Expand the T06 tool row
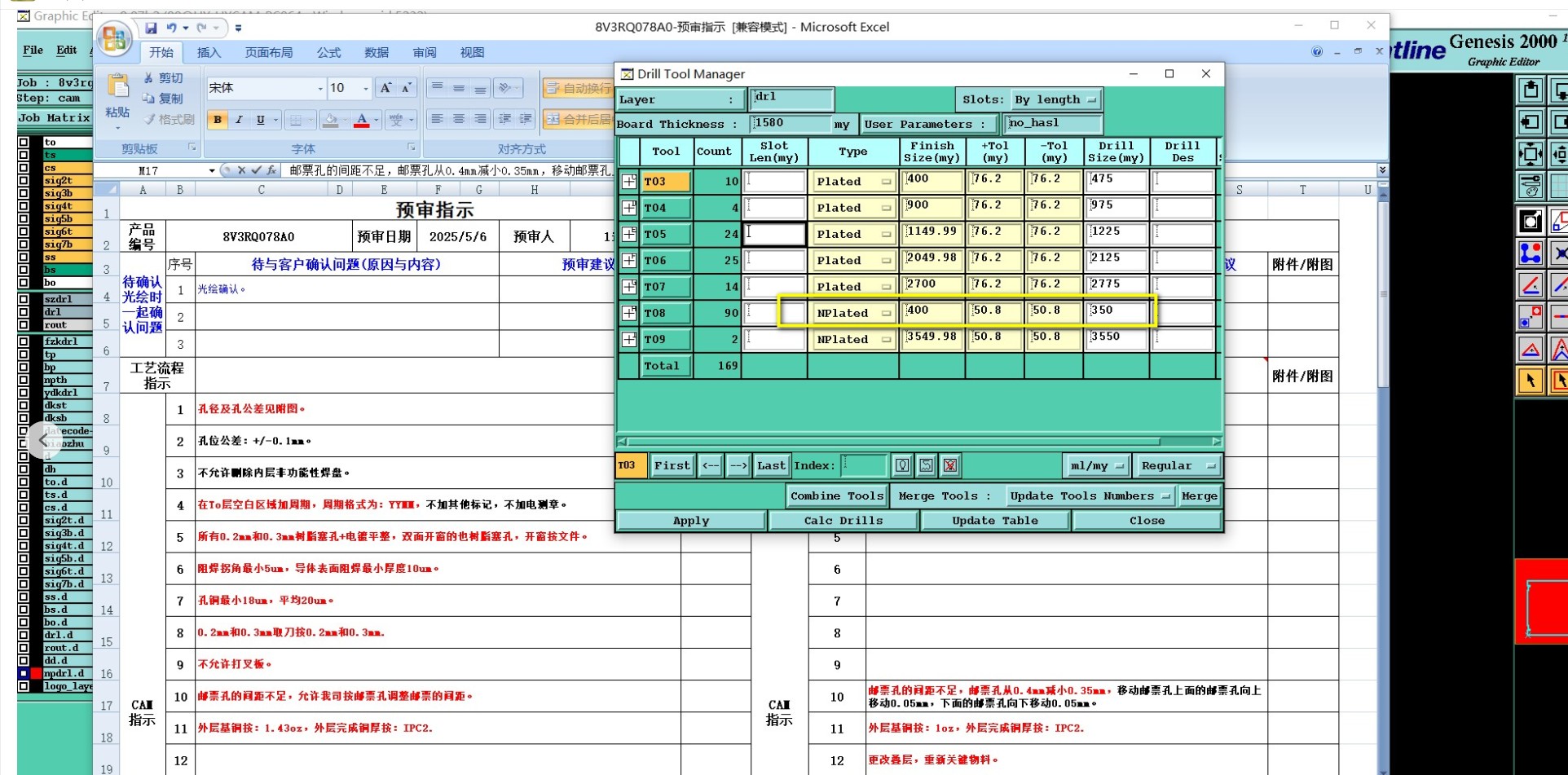 click(x=629, y=260)
